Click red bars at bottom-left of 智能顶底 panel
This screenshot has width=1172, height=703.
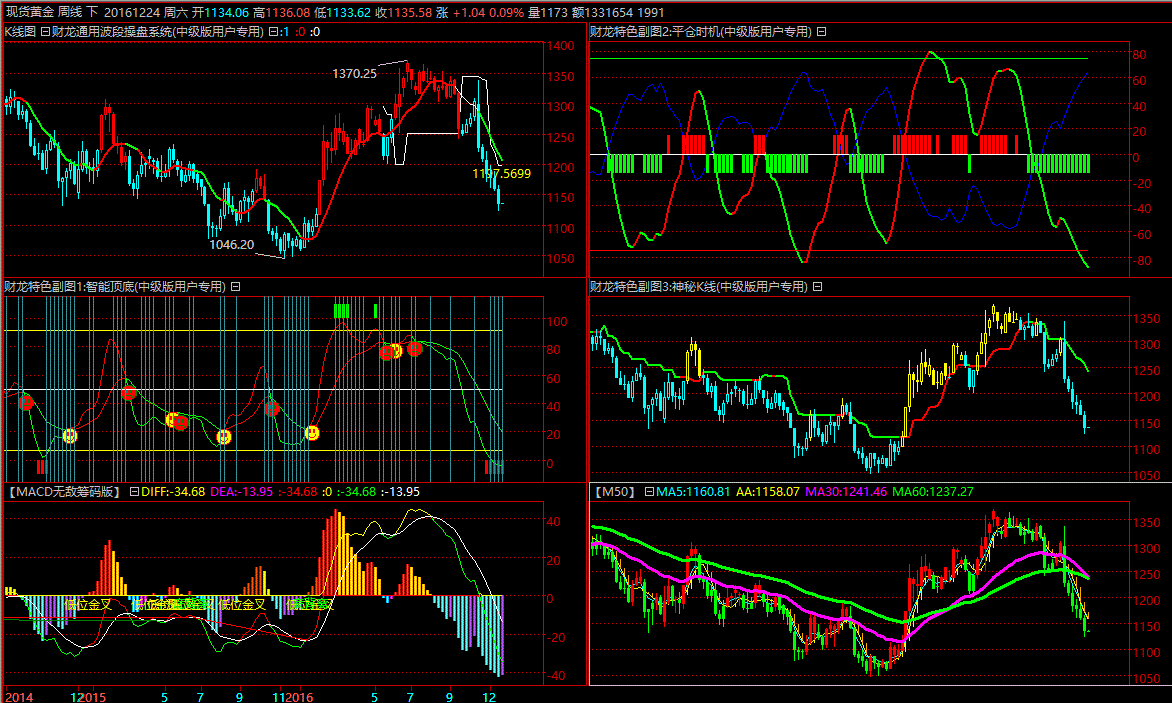click(x=42, y=467)
